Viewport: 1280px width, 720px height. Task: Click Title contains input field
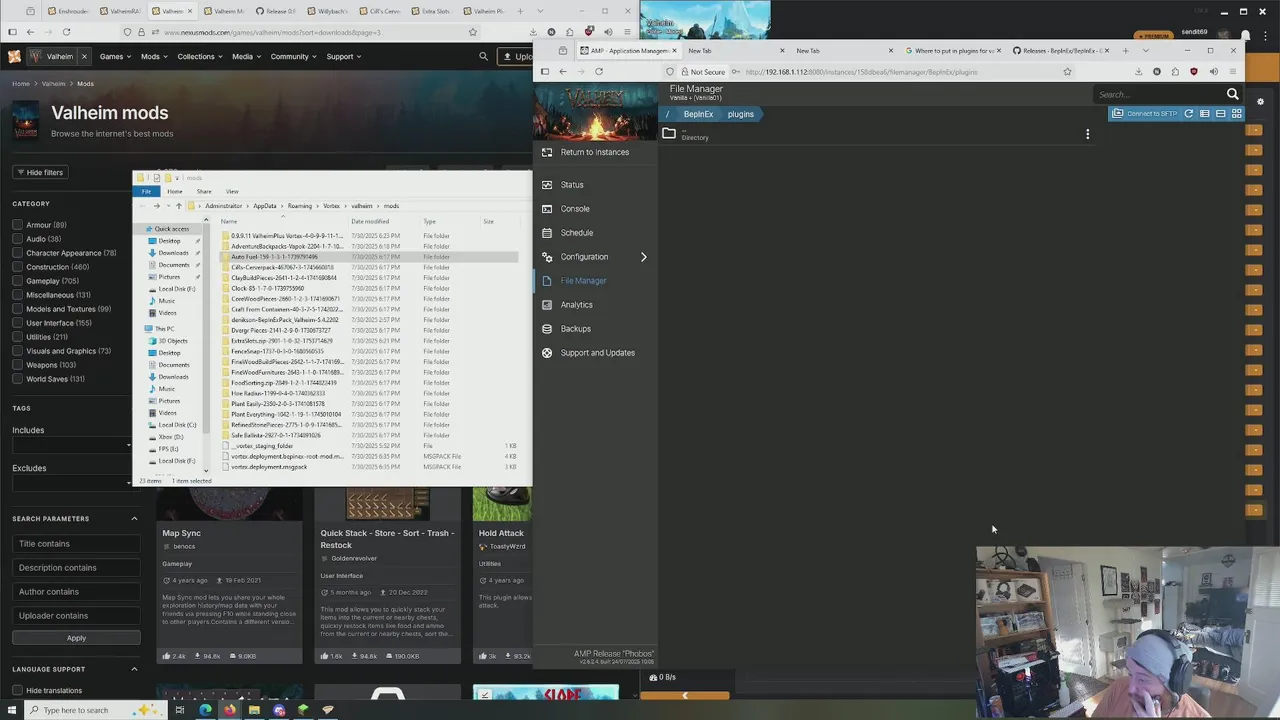pos(76,544)
